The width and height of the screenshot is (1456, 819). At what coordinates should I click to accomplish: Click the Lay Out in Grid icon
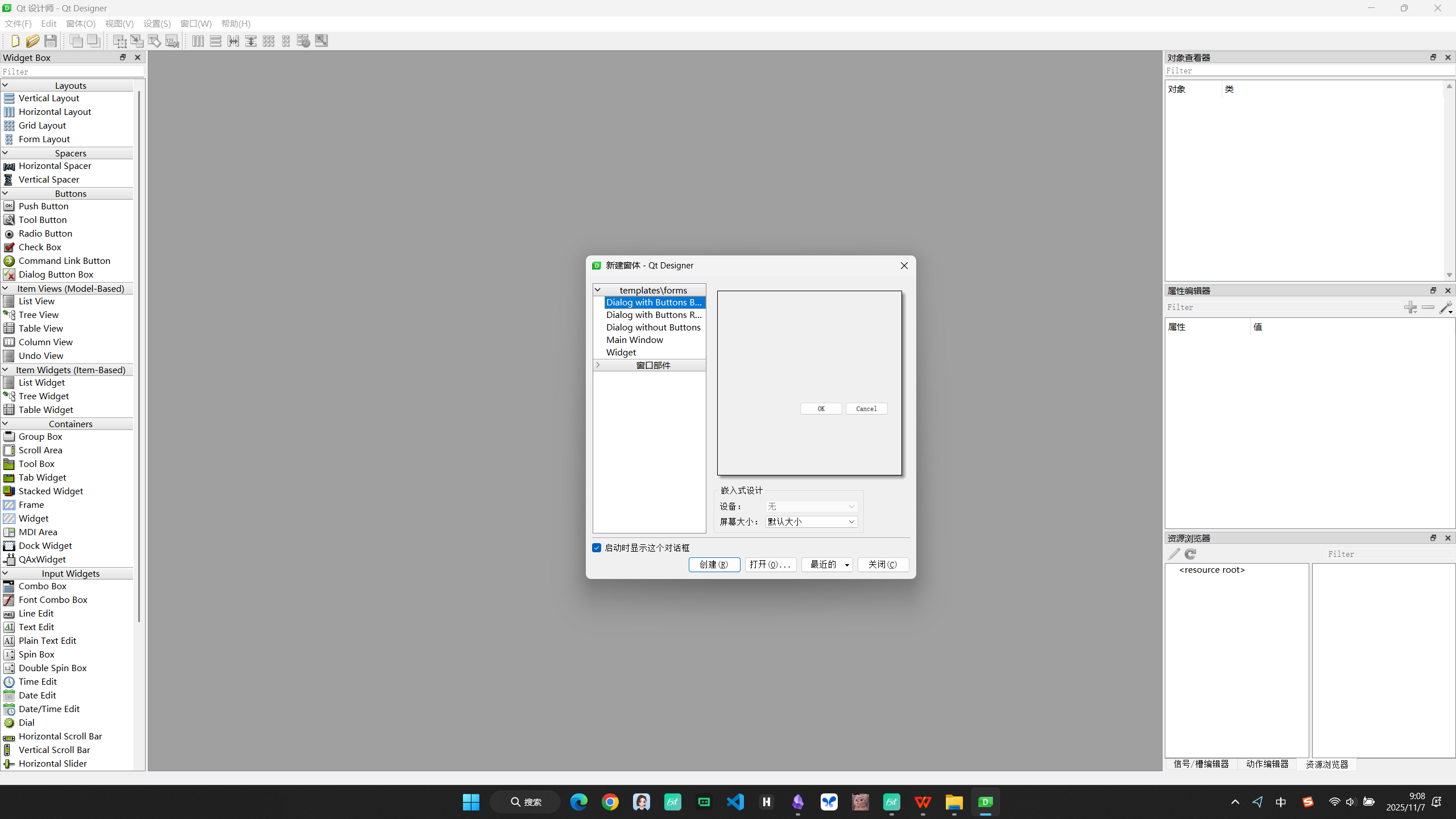(x=268, y=41)
